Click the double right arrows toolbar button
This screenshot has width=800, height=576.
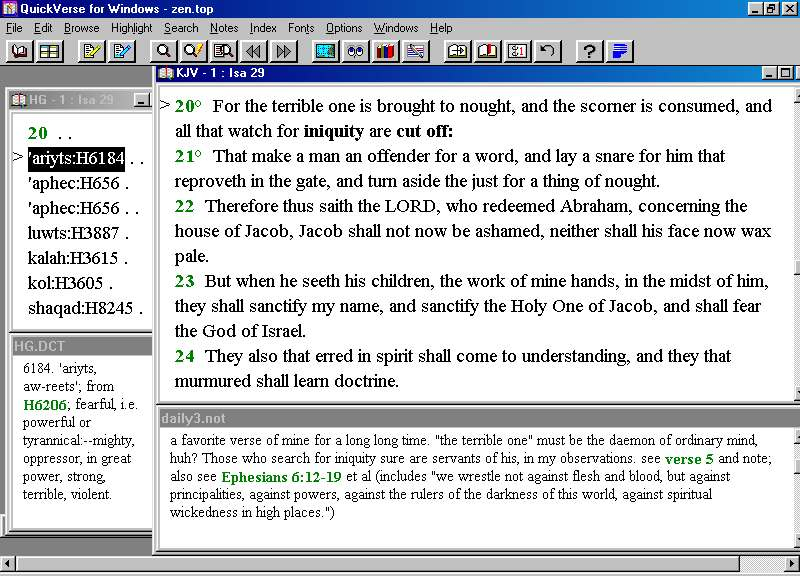coord(284,51)
